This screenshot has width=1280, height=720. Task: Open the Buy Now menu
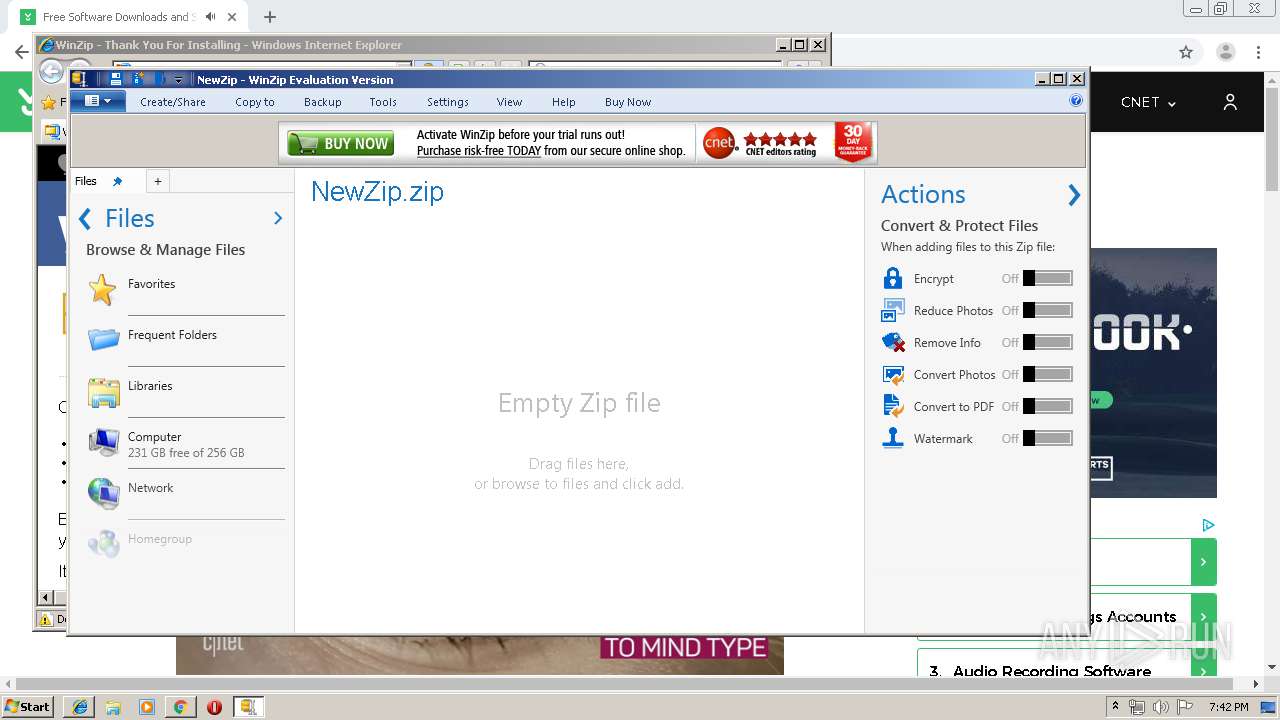pyautogui.click(x=628, y=102)
